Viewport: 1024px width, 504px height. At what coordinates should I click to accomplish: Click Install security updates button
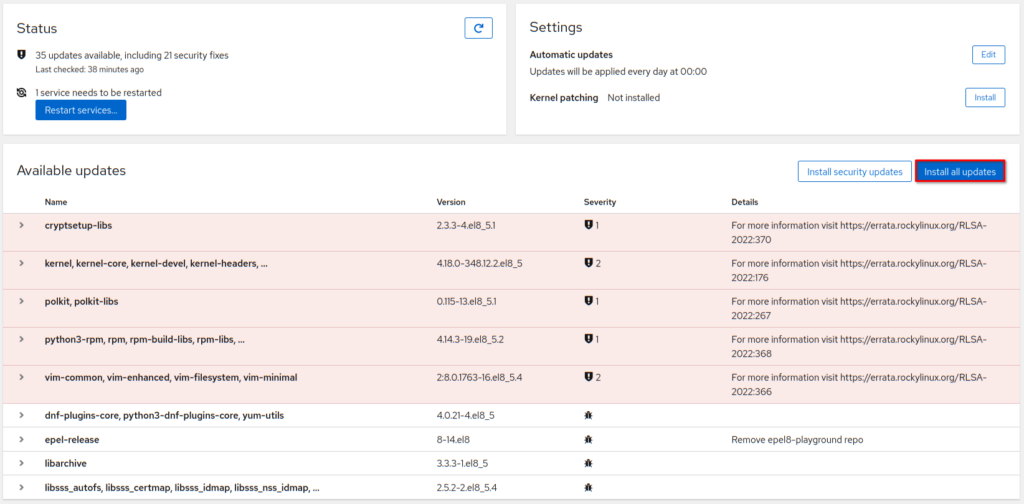point(854,172)
